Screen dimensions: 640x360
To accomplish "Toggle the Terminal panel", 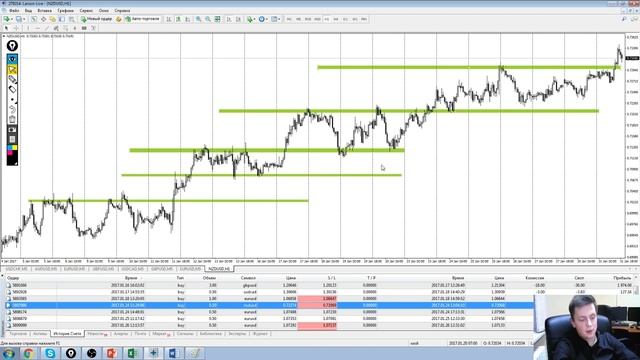I will click(x=62, y=19).
